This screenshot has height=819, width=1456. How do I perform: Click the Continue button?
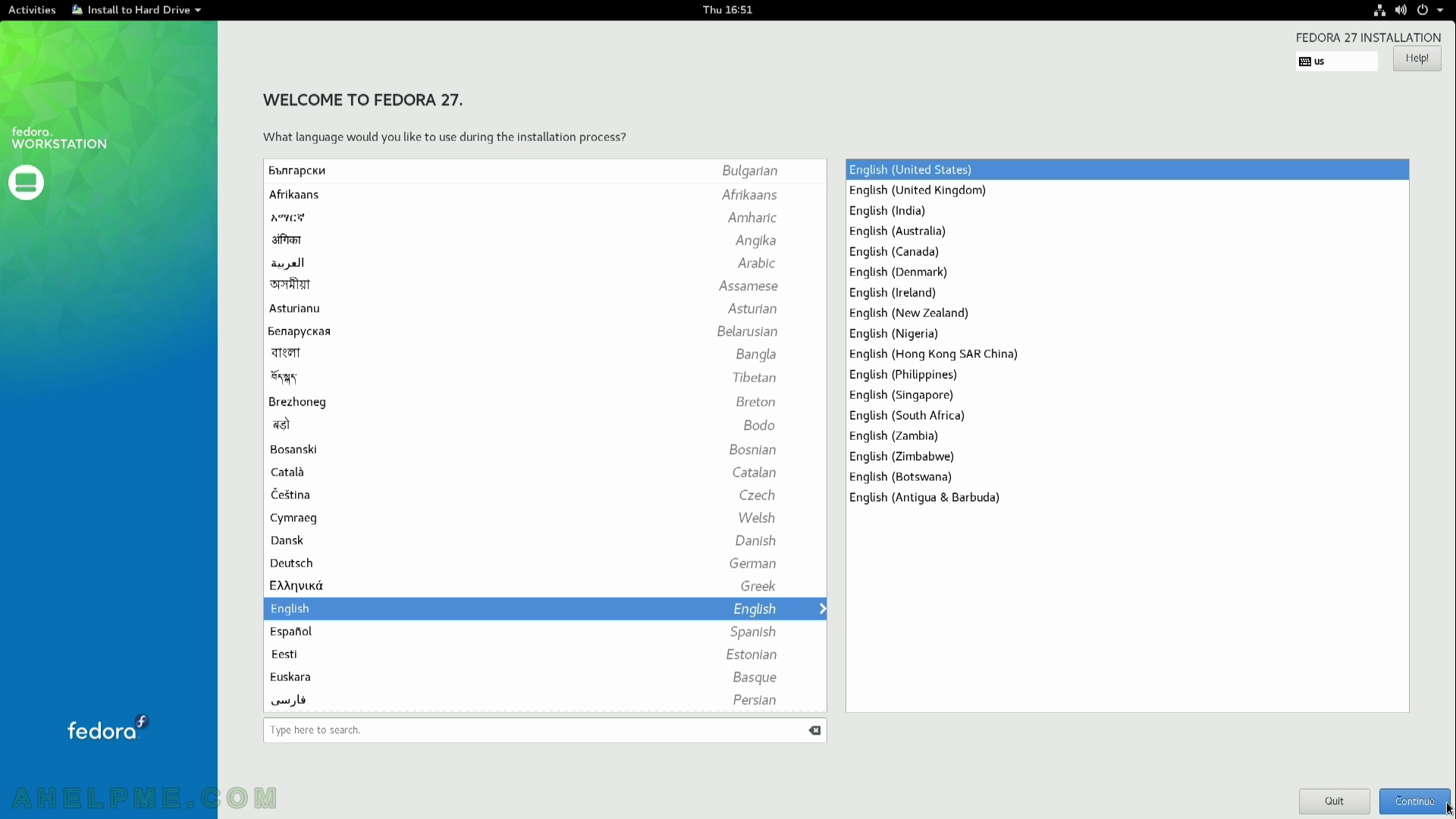point(1414,801)
